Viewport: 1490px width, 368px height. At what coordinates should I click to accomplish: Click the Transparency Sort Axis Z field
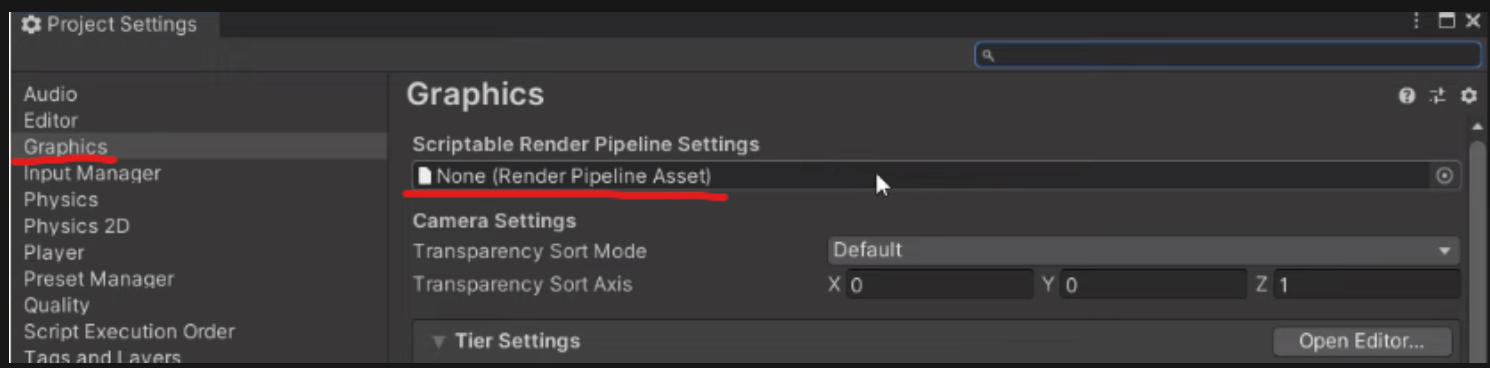point(1367,285)
